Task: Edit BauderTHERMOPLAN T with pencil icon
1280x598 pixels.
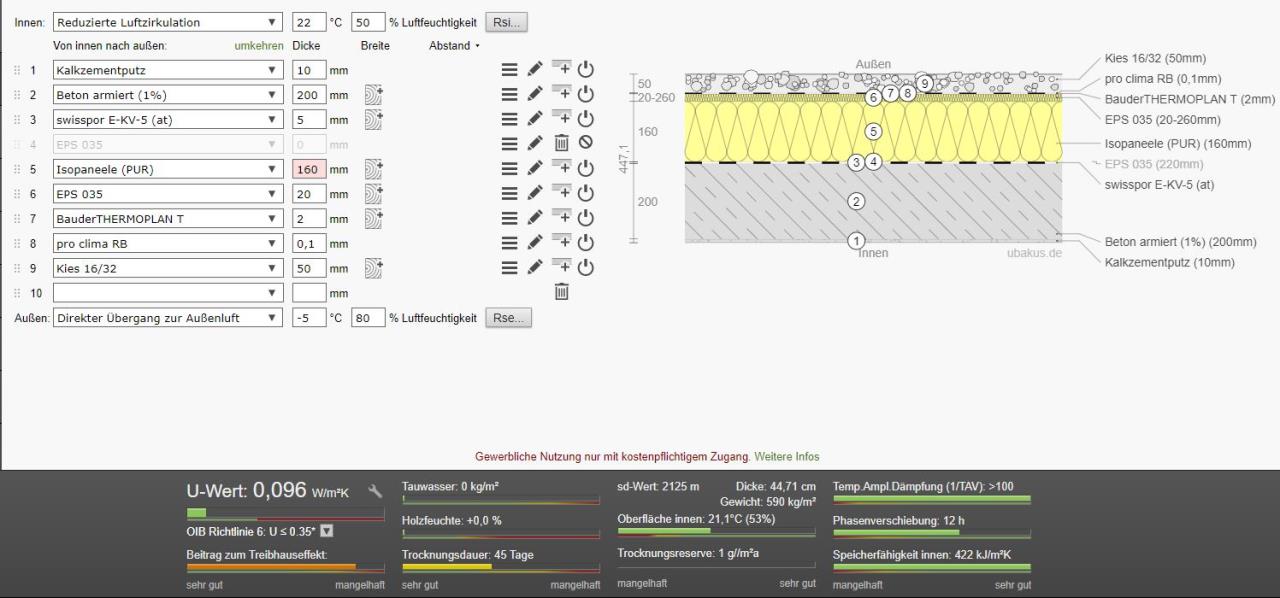Action: click(535, 217)
